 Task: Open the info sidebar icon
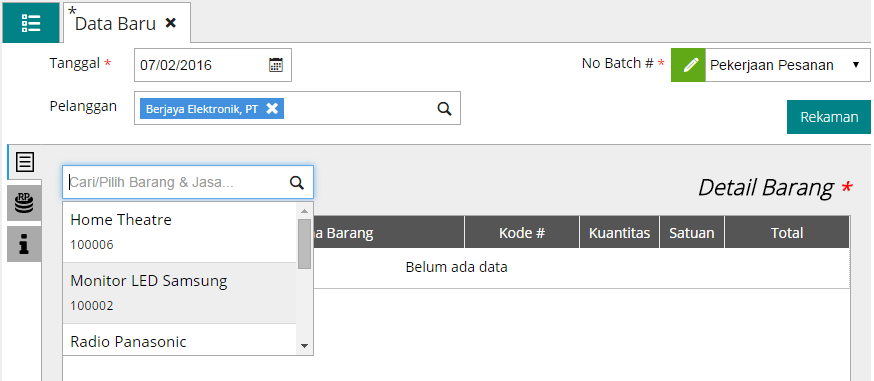25,244
